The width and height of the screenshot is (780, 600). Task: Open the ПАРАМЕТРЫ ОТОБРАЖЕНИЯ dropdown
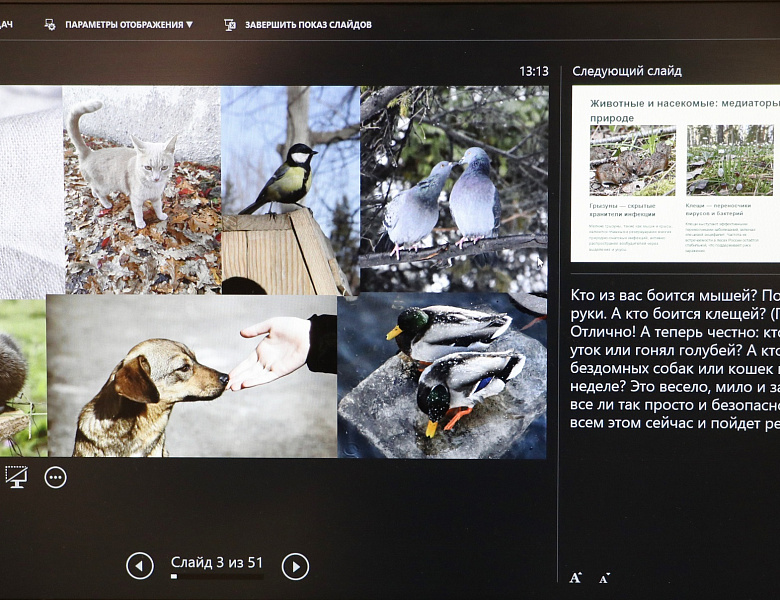click(x=129, y=24)
